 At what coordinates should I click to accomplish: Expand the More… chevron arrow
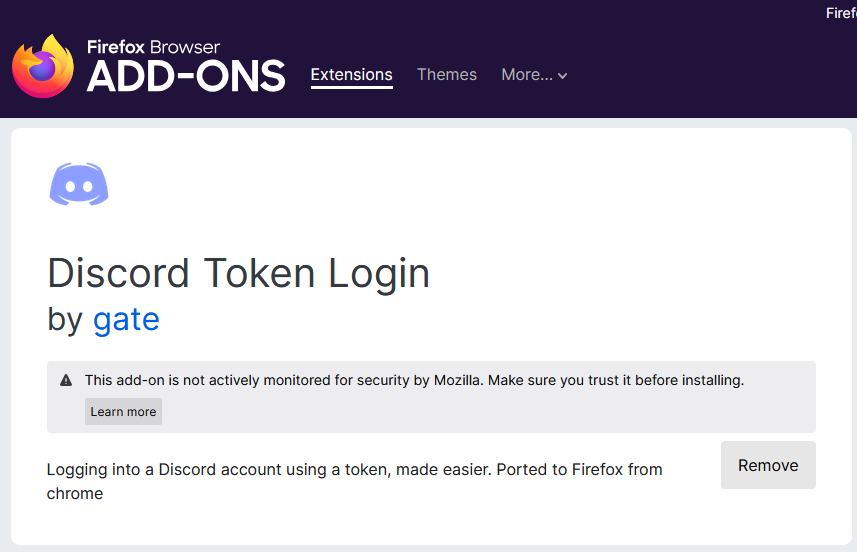coord(562,76)
